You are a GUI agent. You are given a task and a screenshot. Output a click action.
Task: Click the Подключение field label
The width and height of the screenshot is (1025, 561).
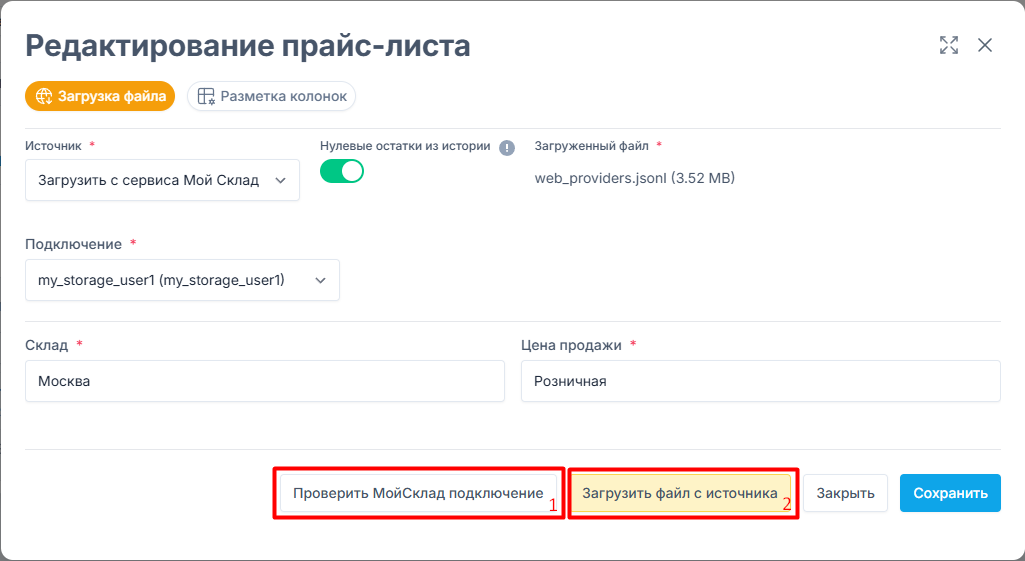click(73, 244)
